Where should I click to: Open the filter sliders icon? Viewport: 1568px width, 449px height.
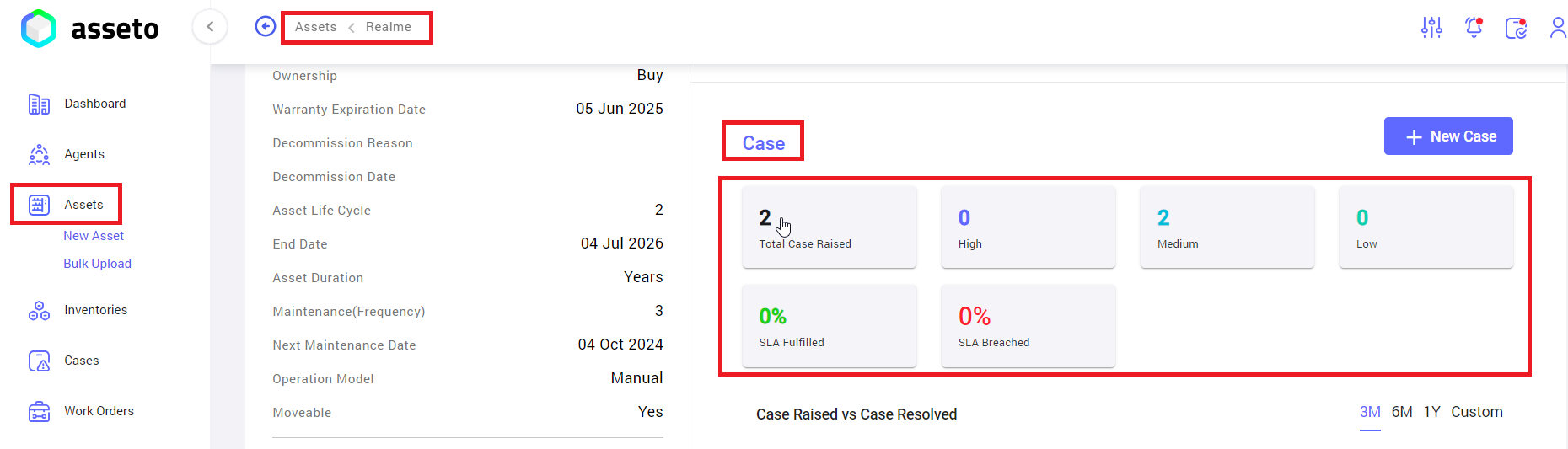[x=1431, y=28]
